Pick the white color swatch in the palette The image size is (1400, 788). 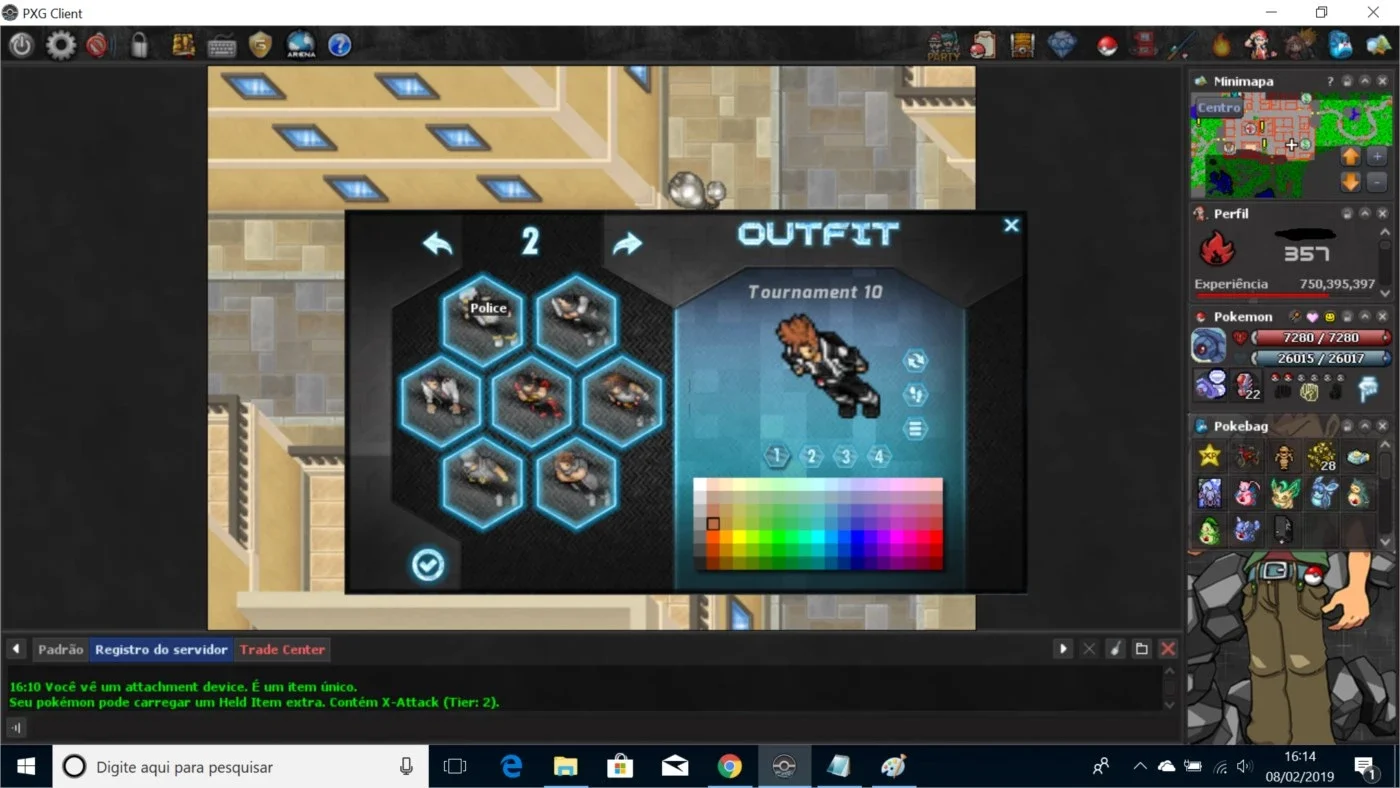pos(700,485)
